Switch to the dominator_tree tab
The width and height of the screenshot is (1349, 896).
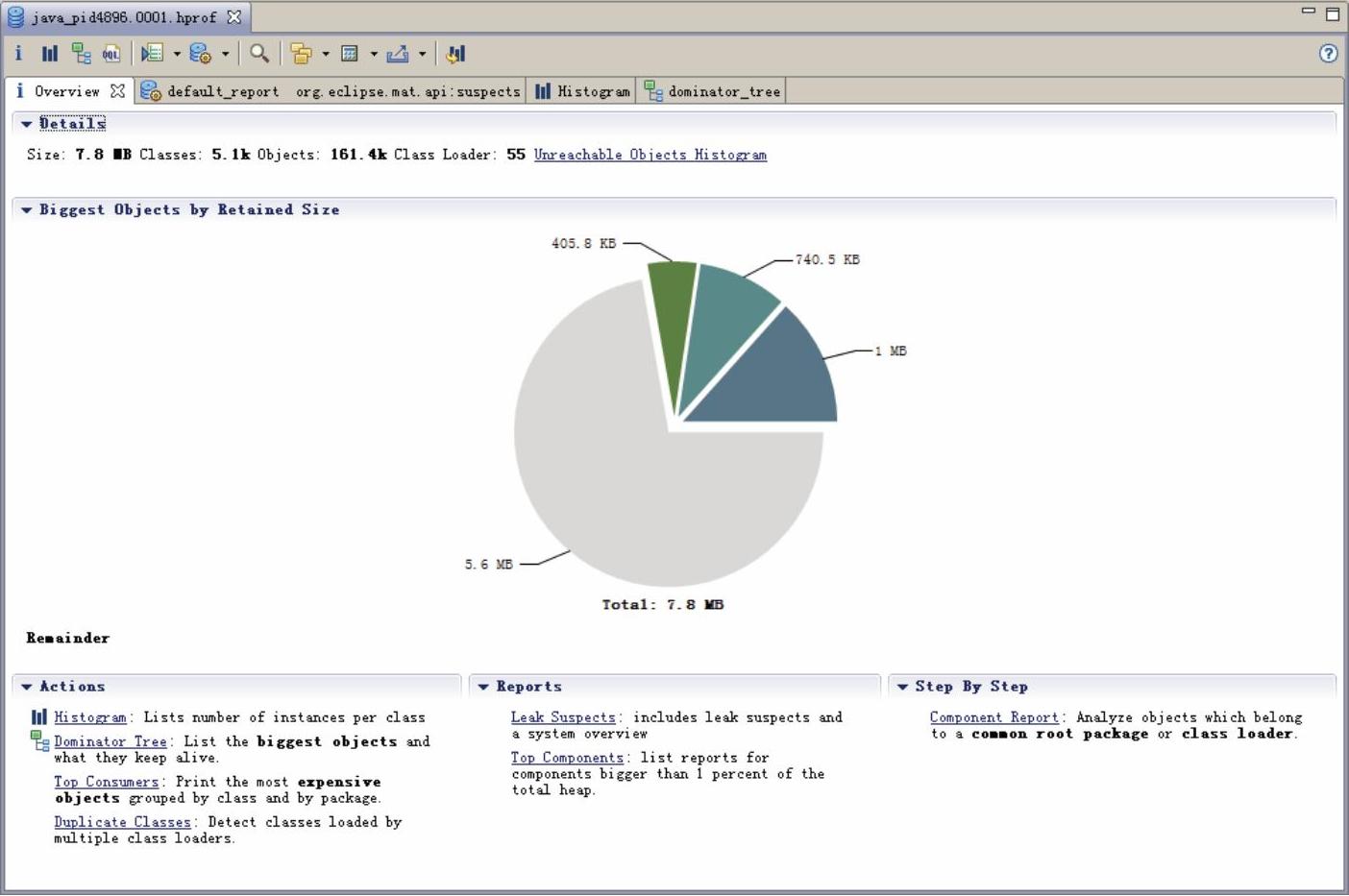pyautogui.click(x=712, y=91)
